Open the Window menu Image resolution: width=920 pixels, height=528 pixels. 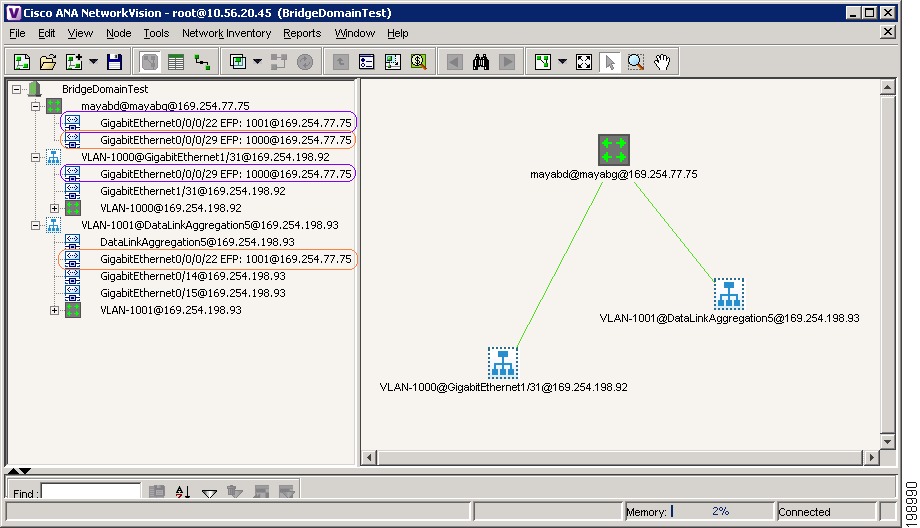(x=354, y=33)
